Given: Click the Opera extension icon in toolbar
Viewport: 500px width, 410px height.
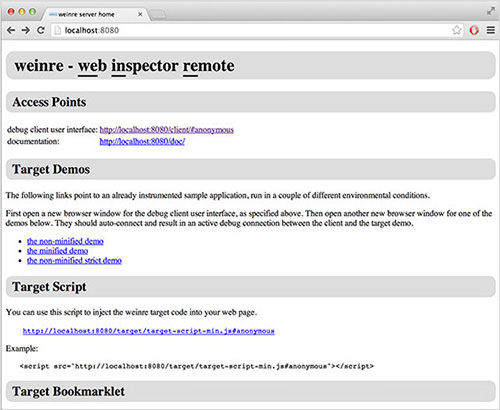Looking at the screenshot, I should [474, 30].
